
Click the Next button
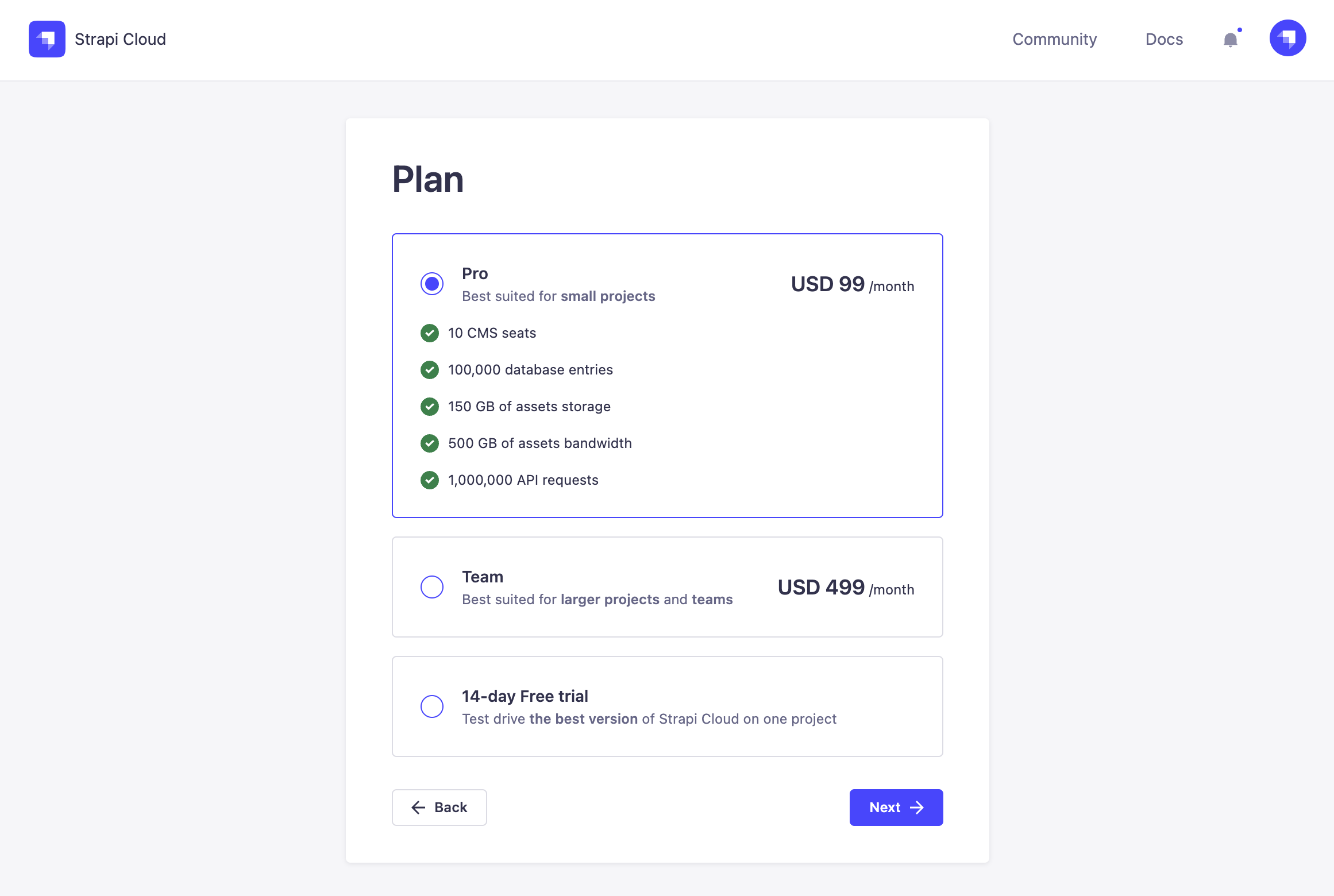[x=896, y=808]
